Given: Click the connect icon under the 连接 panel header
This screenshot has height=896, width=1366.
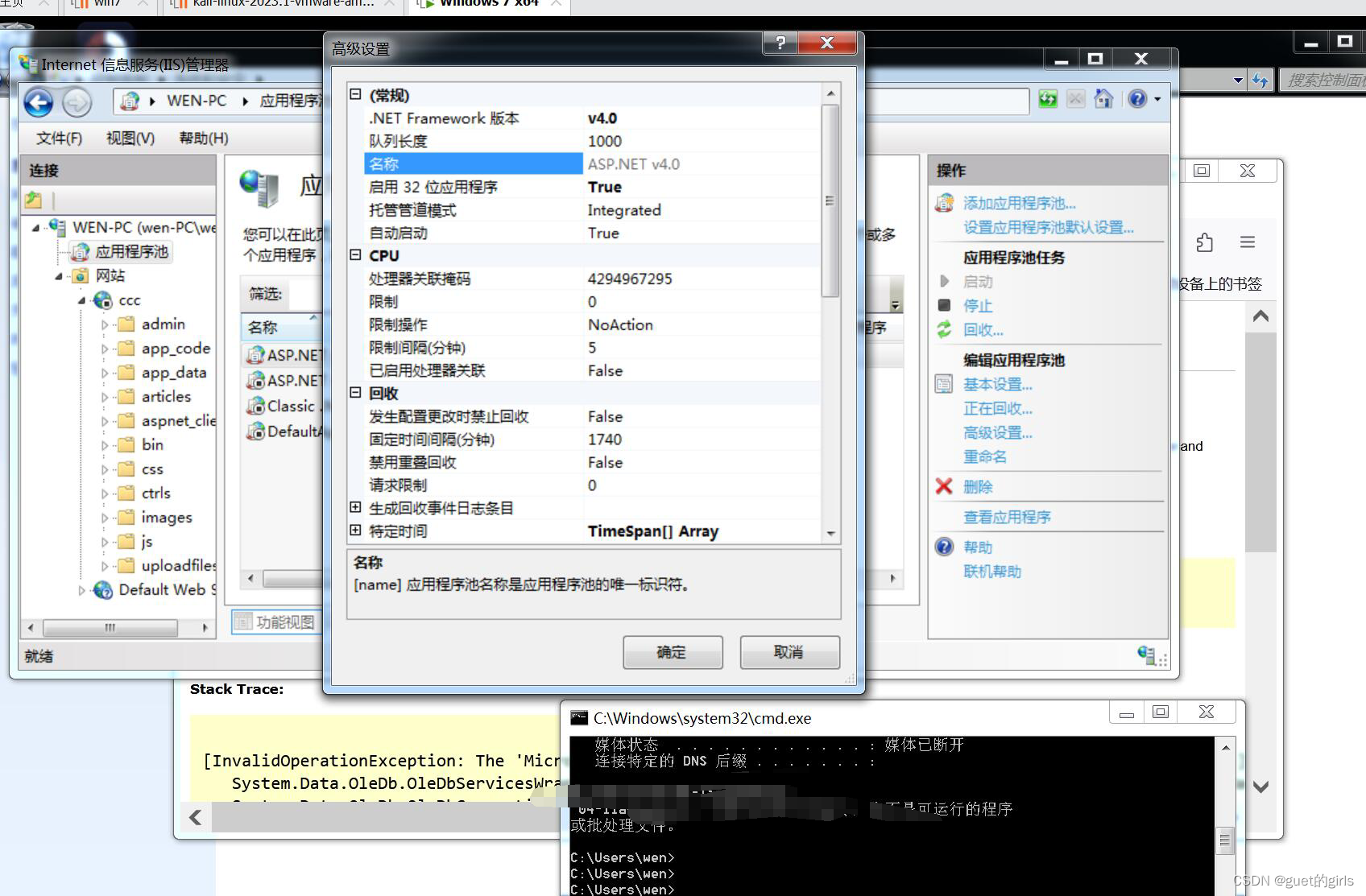Looking at the screenshot, I should click(x=33, y=199).
